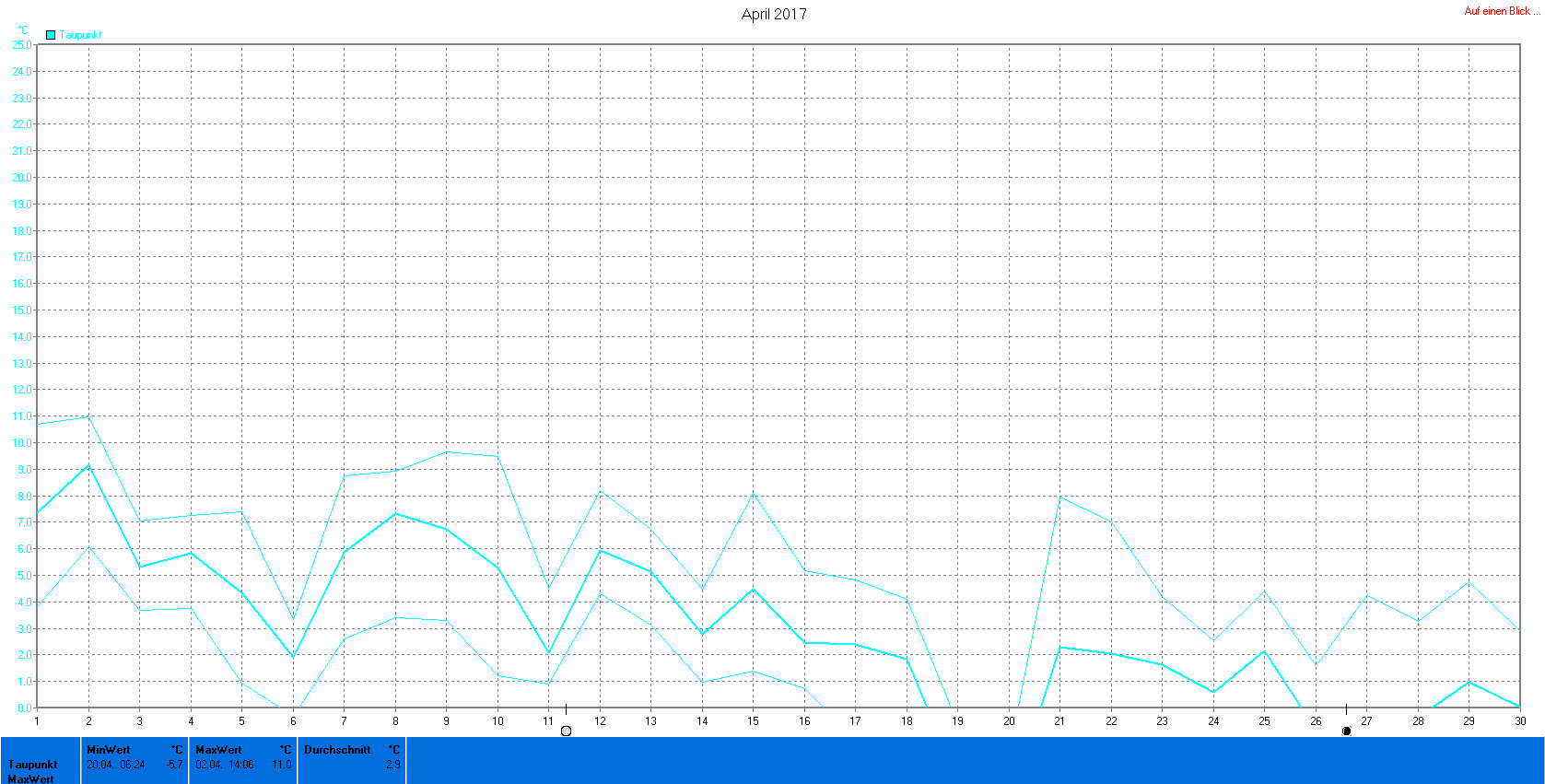
Task: Click the 'April 2017' chart title
Action: (x=774, y=14)
